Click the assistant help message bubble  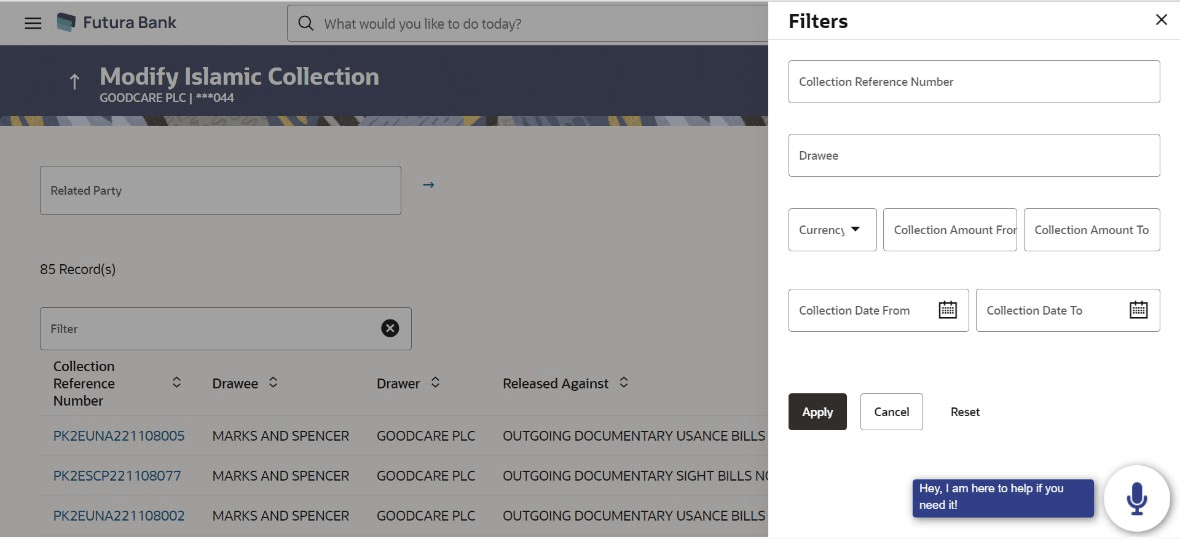[1002, 498]
